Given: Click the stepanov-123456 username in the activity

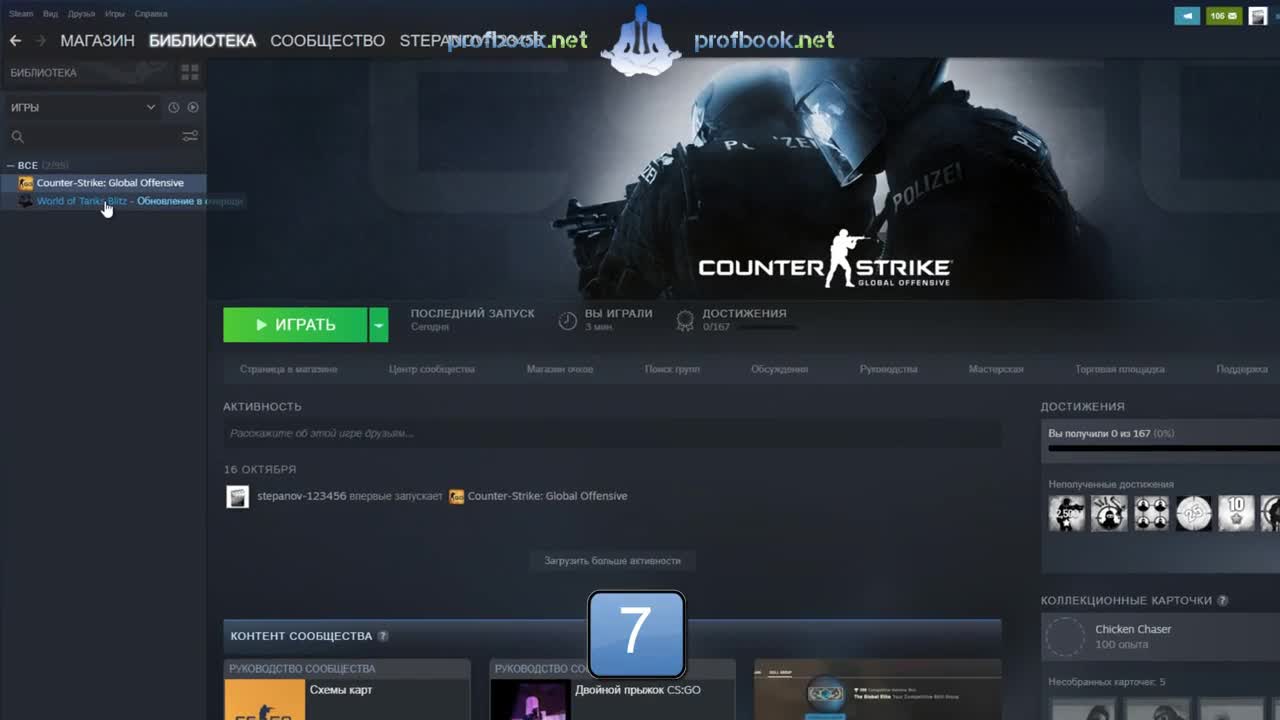Looking at the screenshot, I should click(x=301, y=497).
